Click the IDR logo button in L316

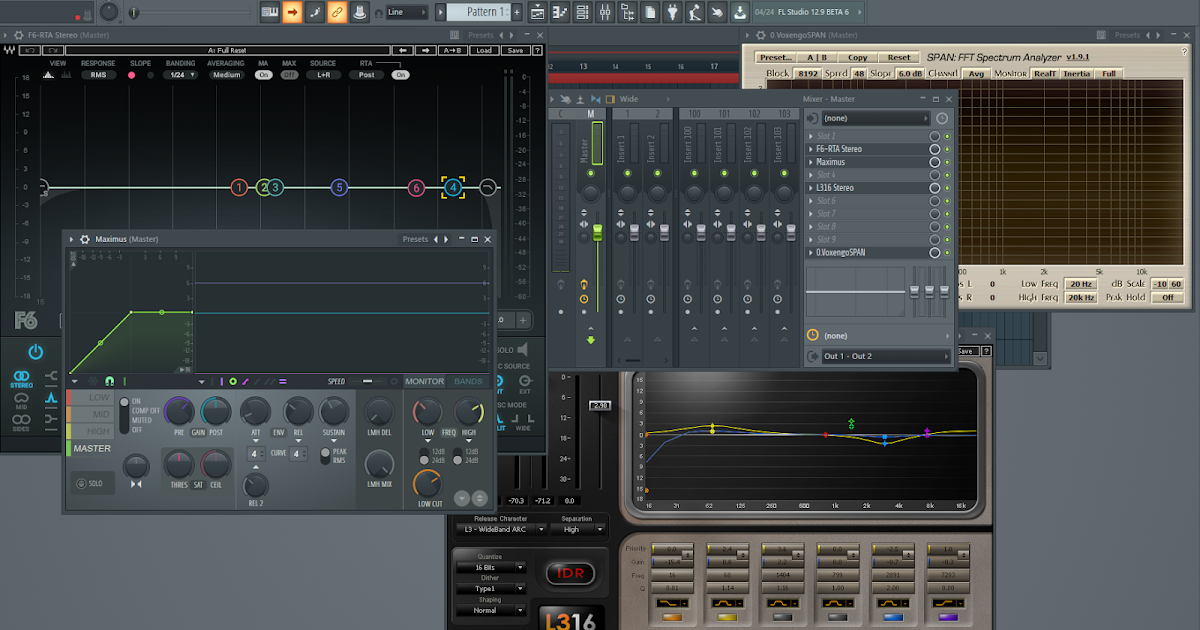point(573,573)
